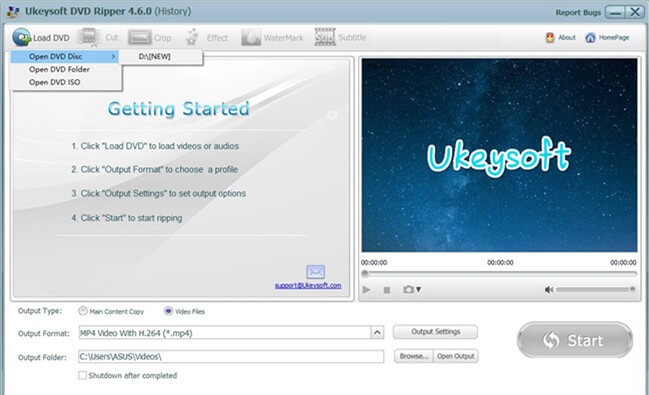Open the Crop tool
The width and height of the screenshot is (649, 395).
pos(139,38)
